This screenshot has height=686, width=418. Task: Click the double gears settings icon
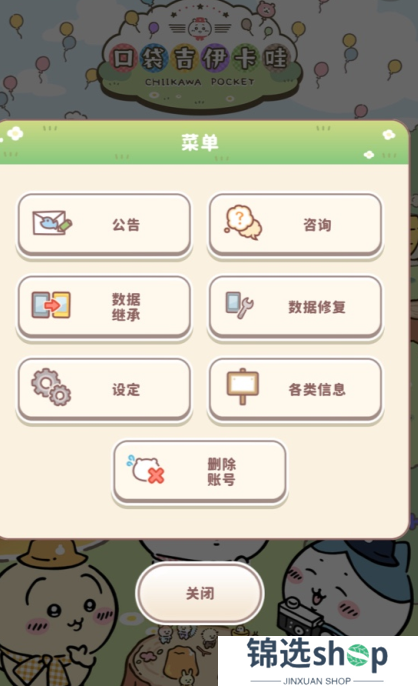click(51, 387)
